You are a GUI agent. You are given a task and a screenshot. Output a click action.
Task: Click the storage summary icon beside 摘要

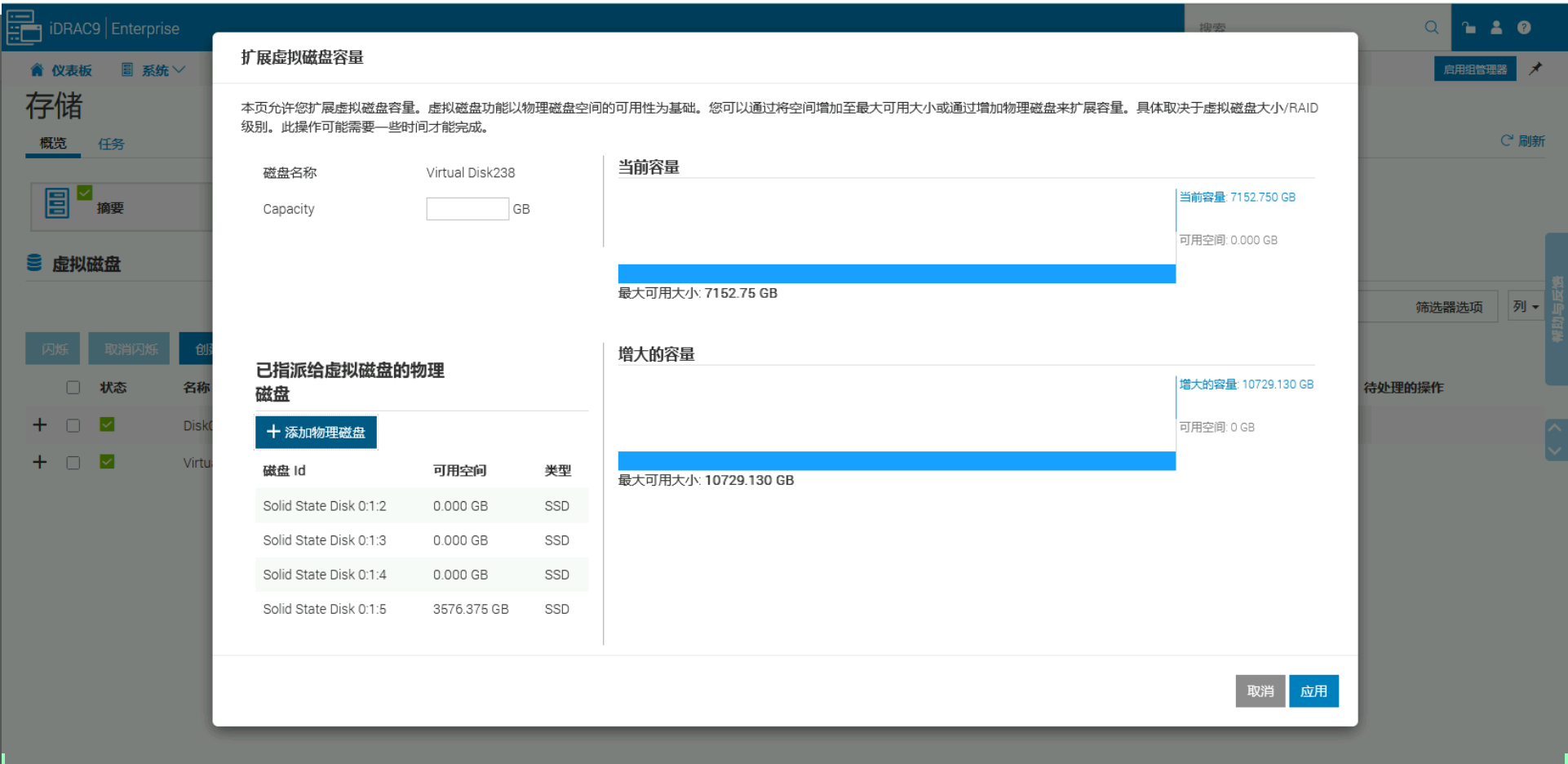pyautogui.click(x=57, y=203)
